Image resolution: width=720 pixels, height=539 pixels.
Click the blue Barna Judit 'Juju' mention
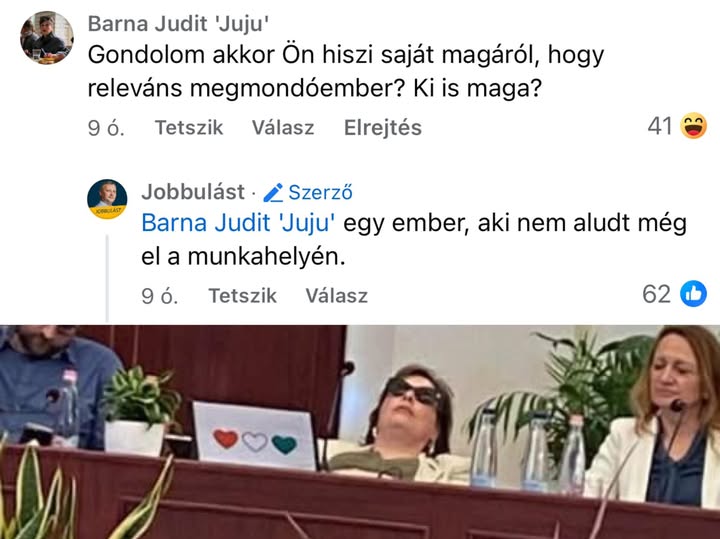coord(238,223)
